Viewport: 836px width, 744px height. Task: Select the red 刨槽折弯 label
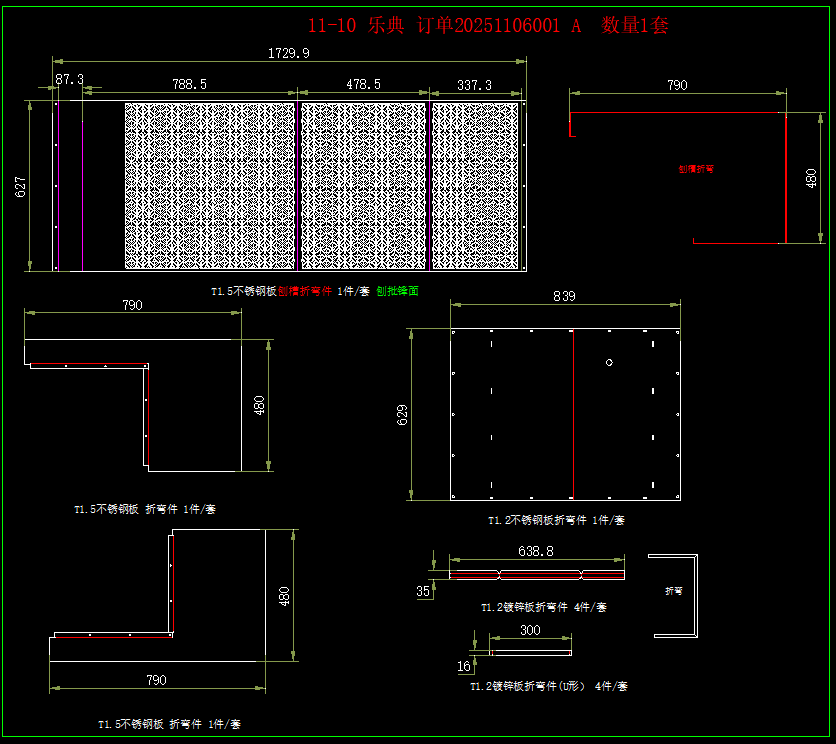[x=696, y=169]
